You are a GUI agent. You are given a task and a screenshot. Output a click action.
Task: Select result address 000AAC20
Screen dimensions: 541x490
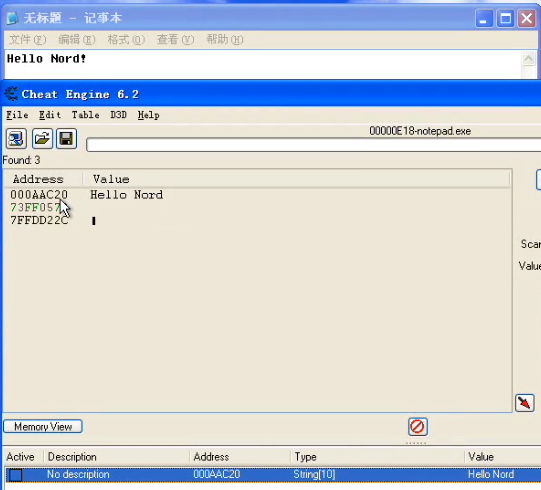coord(39,195)
